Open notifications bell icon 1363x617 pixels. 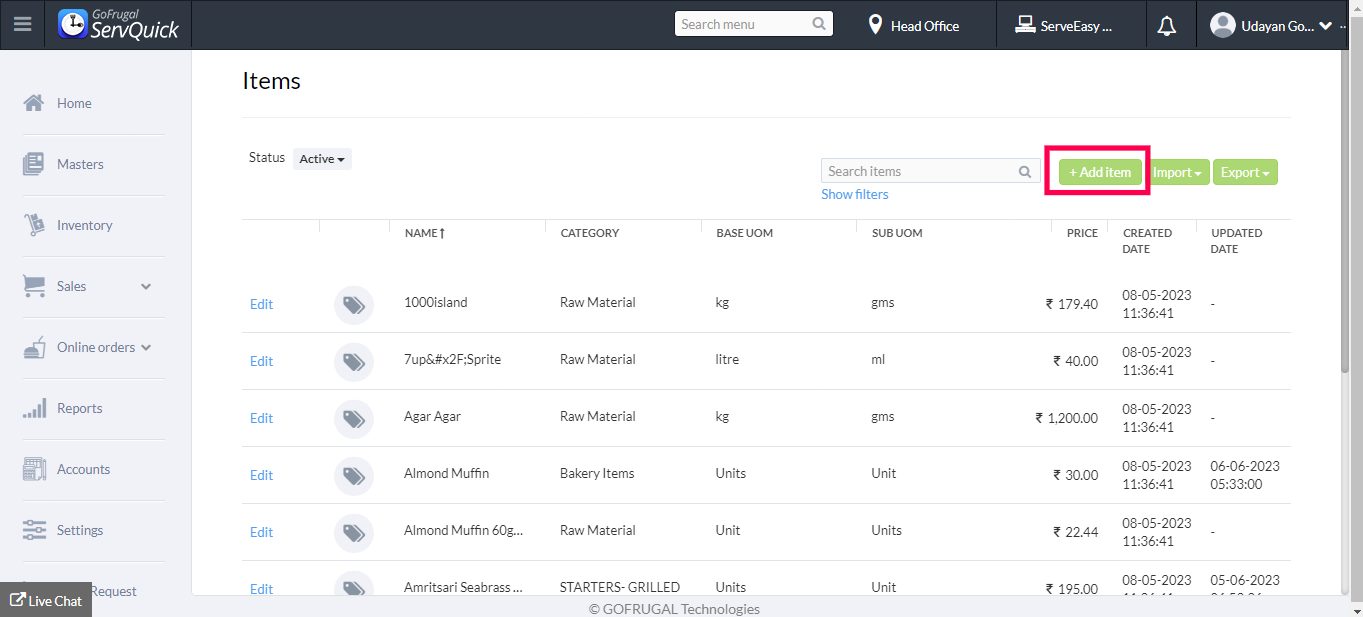(1166, 26)
